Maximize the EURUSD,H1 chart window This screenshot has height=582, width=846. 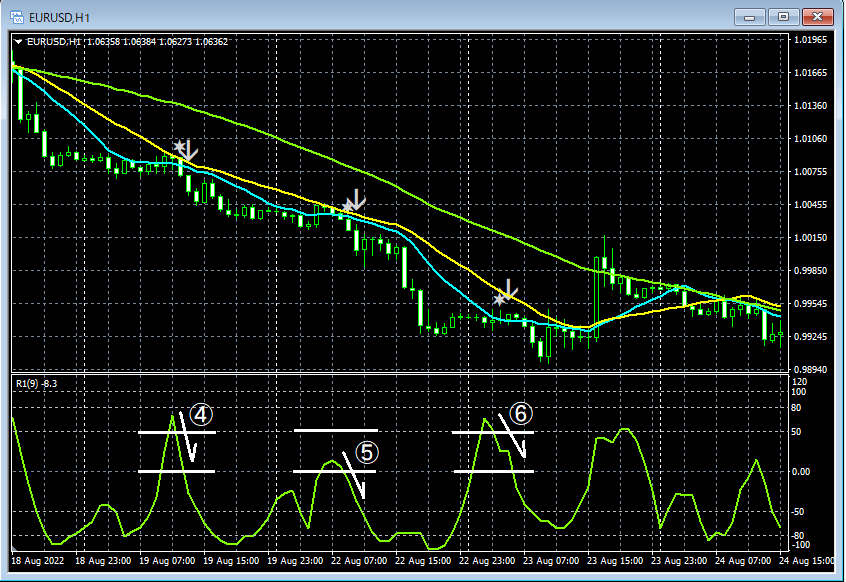(x=783, y=17)
